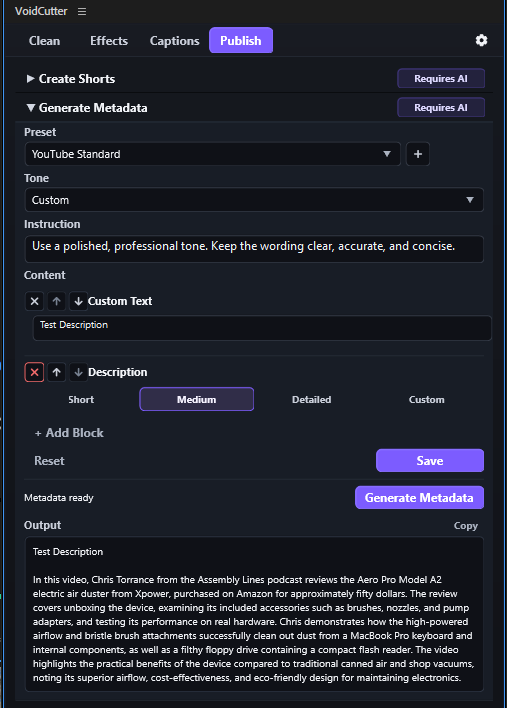This screenshot has width=507, height=708.
Task: Move the Description block up
Action: tap(56, 373)
